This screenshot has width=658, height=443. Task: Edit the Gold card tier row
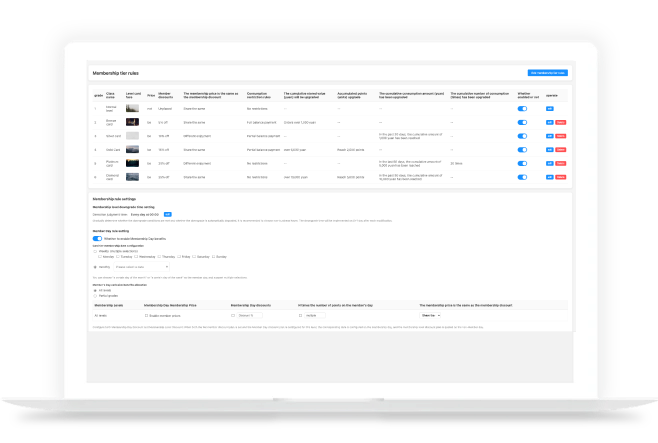(549, 148)
